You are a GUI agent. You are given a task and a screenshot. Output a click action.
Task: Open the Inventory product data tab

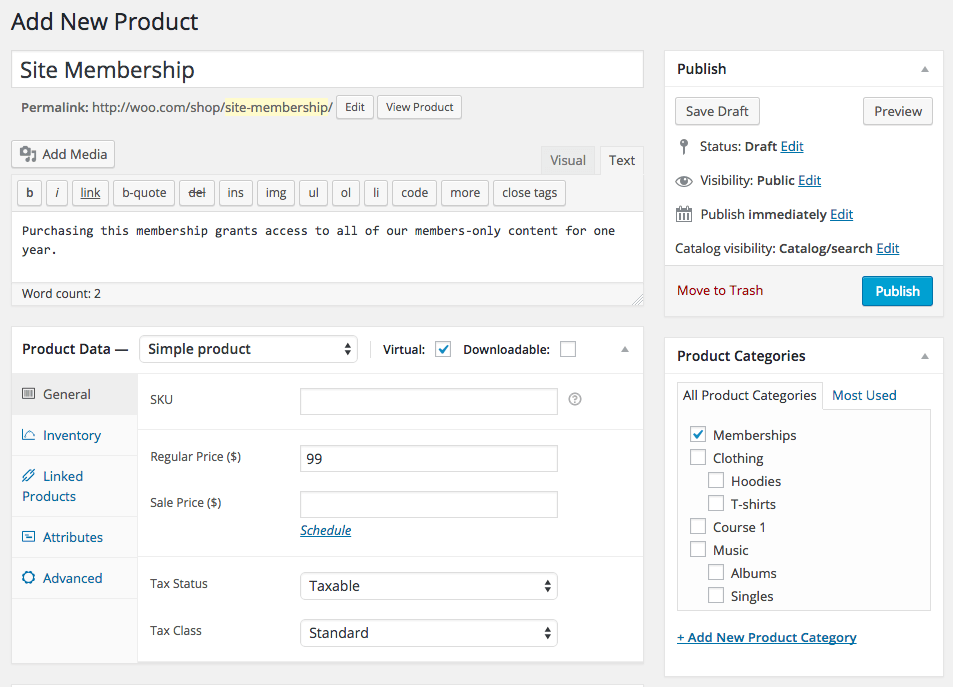[x=71, y=435]
